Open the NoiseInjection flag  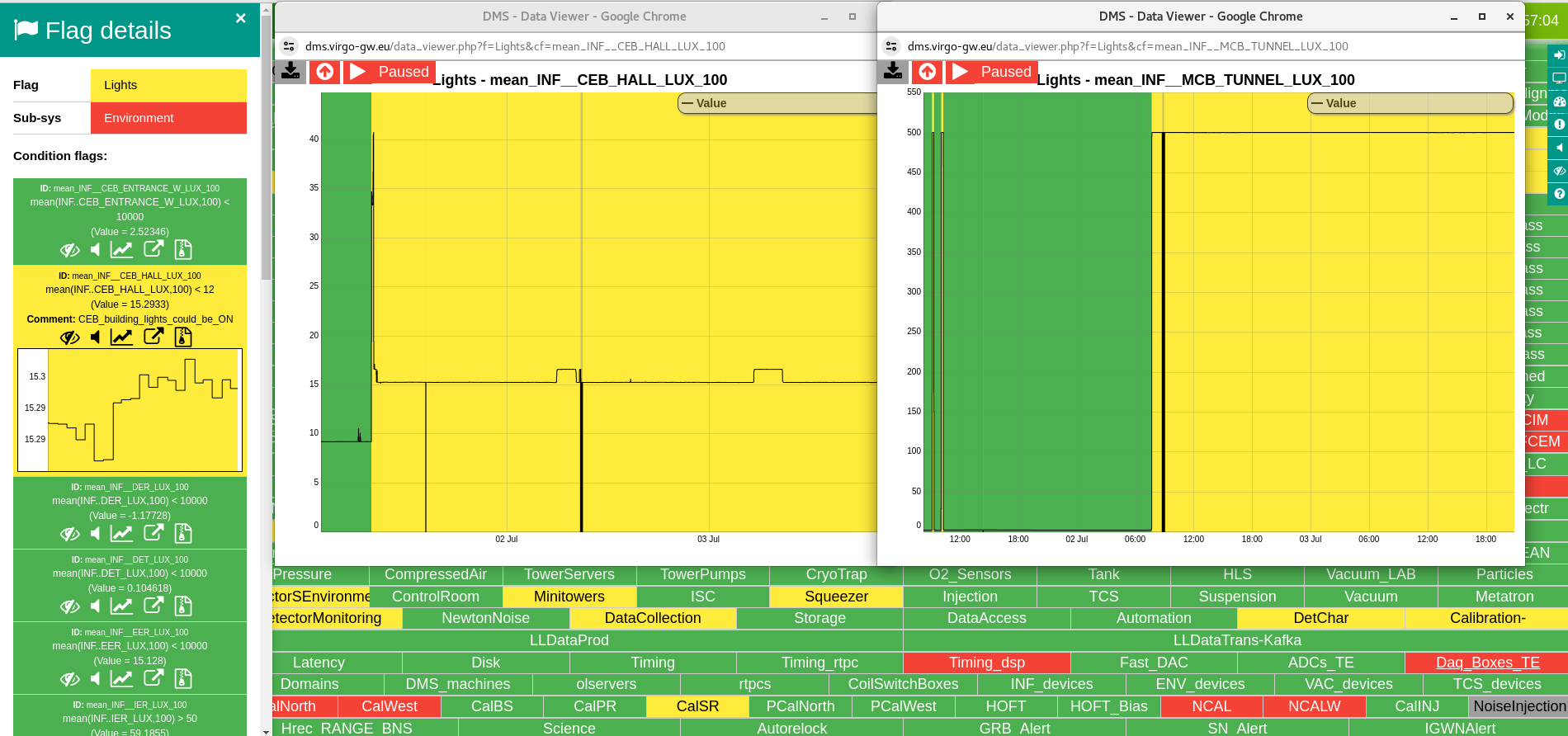[1518, 706]
